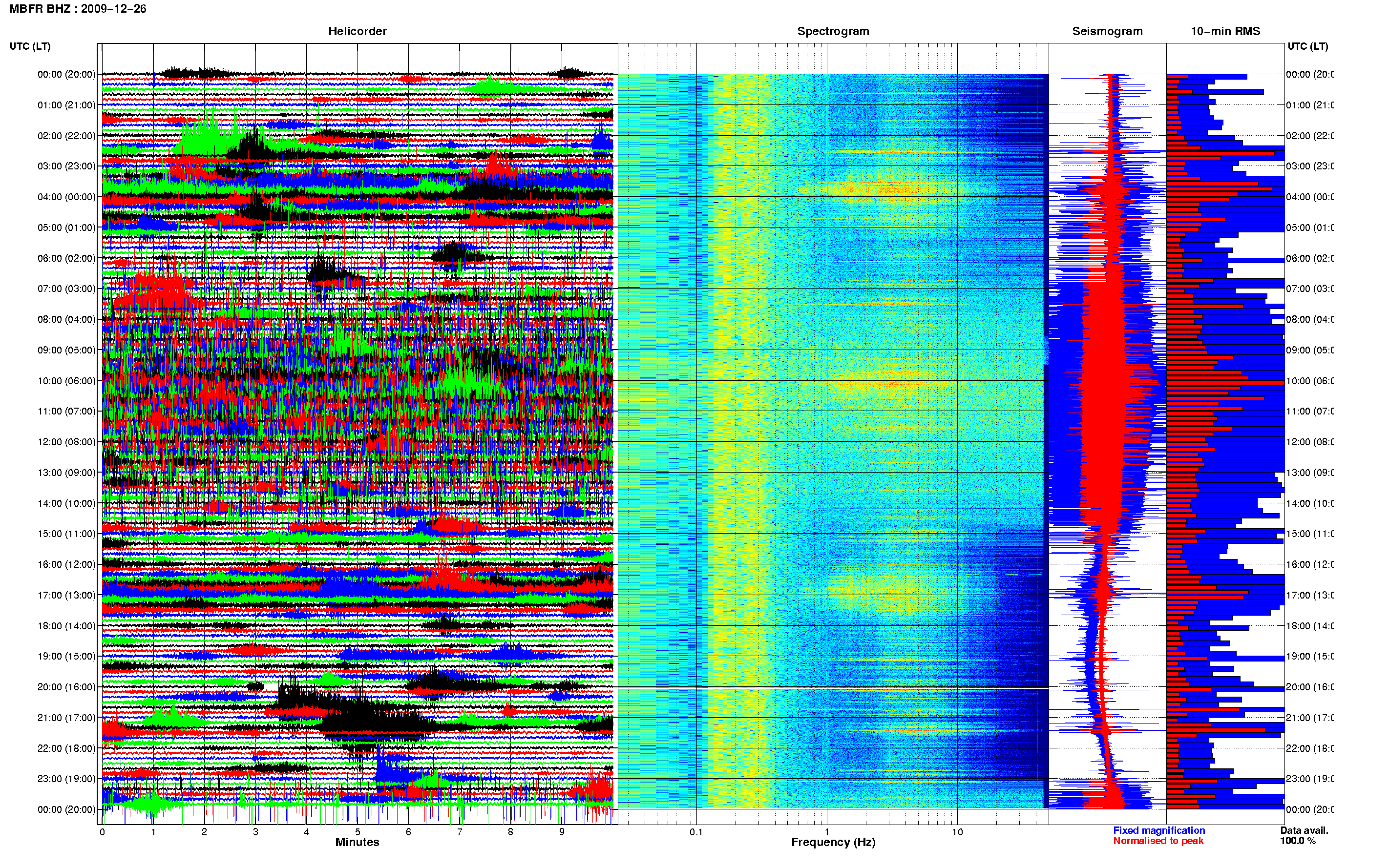Click the '4' tick on the Minutes axis
The image size is (1389, 868).
307,832
